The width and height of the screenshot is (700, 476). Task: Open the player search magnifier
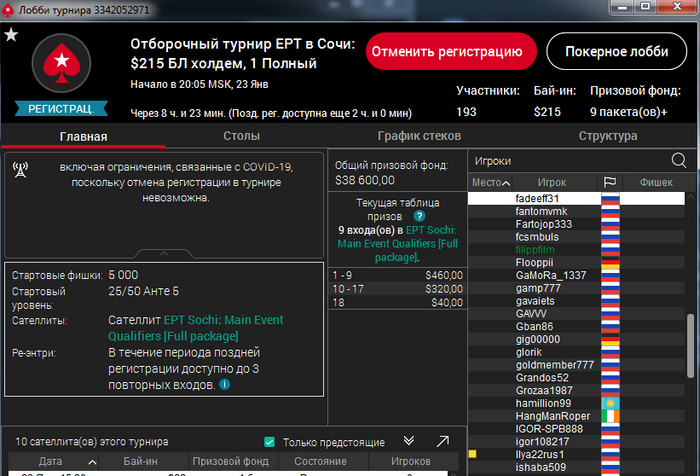679,160
